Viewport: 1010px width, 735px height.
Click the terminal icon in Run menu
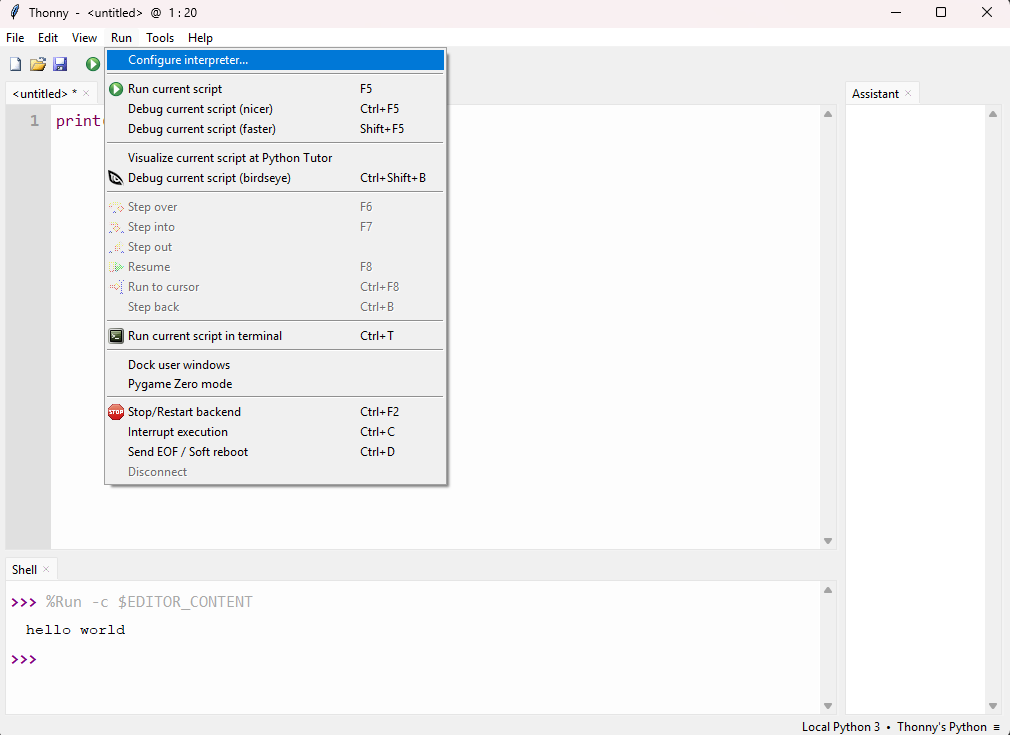pos(116,336)
